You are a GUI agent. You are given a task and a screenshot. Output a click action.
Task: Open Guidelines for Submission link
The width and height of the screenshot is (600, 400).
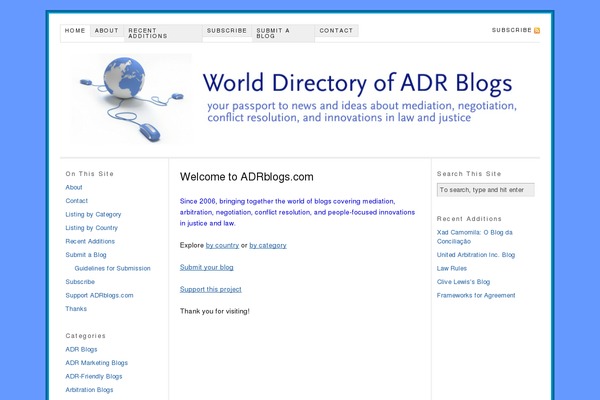click(112, 268)
